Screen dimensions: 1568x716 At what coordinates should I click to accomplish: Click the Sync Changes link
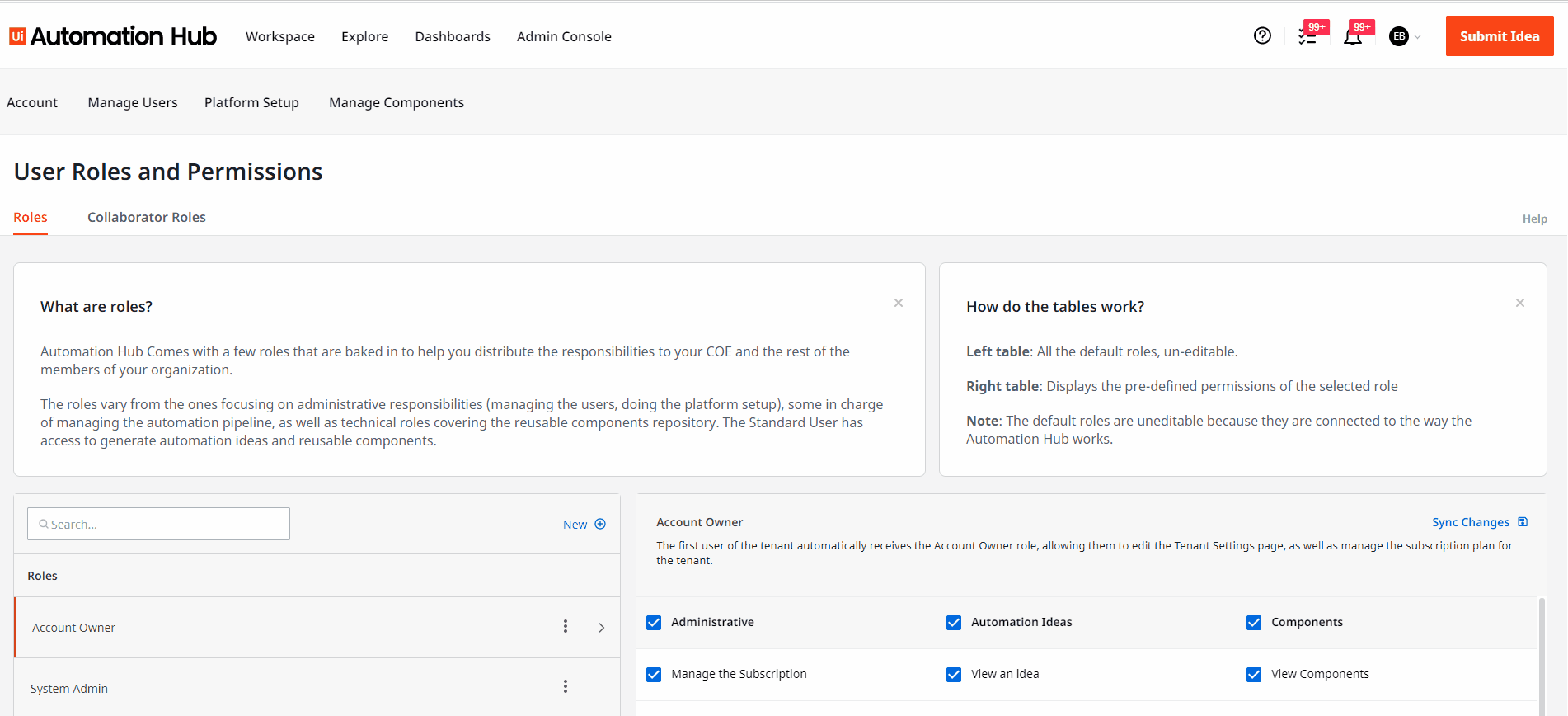(x=1471, y=522)
